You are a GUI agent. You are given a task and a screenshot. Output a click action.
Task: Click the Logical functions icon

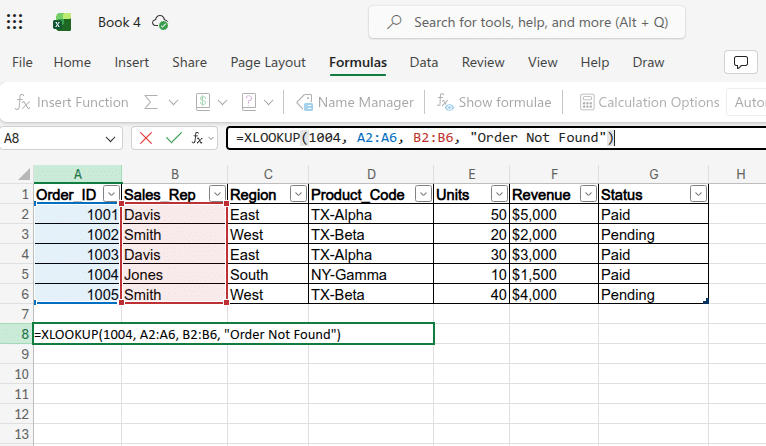(249, 102)
